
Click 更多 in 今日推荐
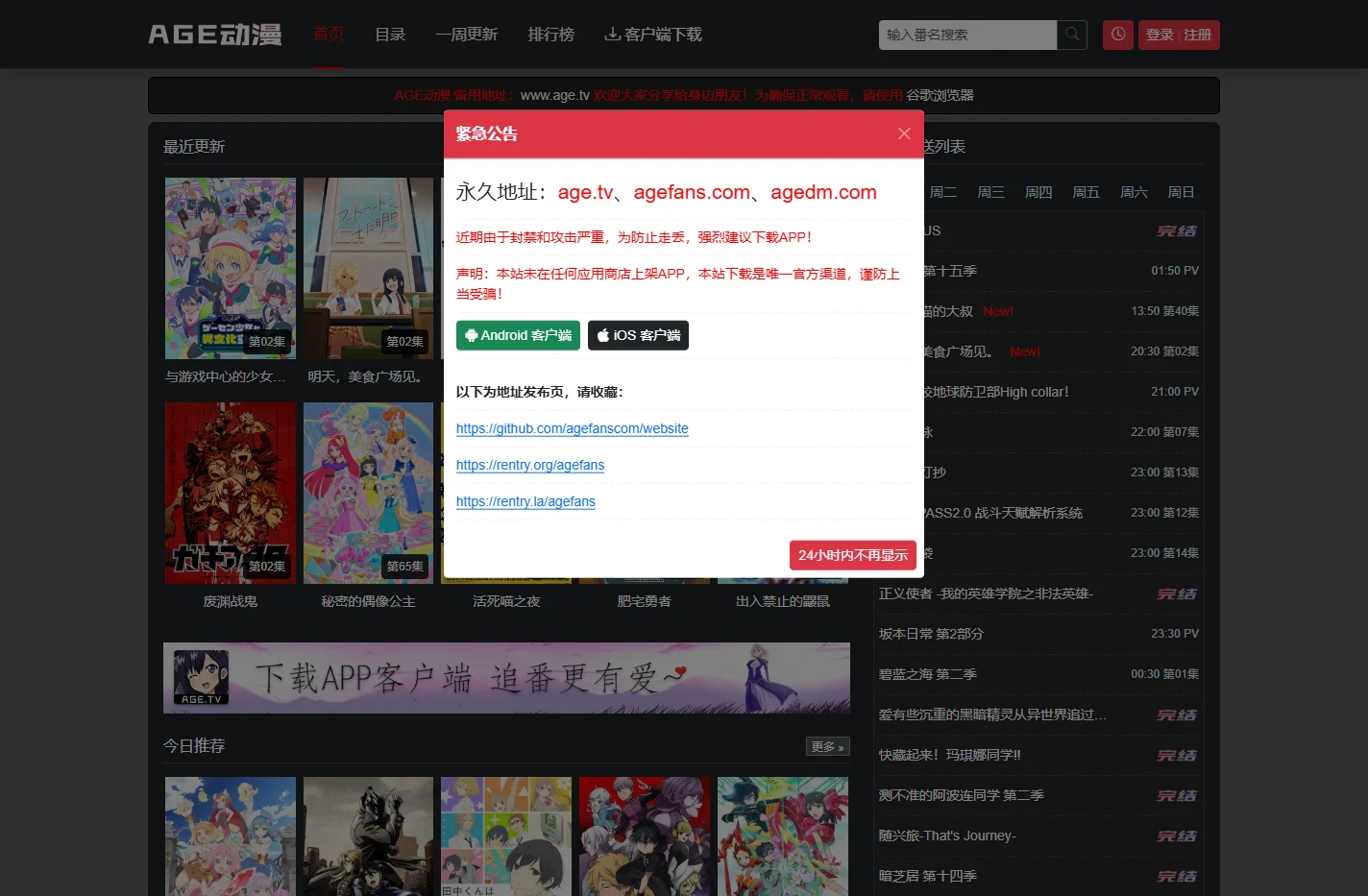(x=827, y=746)
